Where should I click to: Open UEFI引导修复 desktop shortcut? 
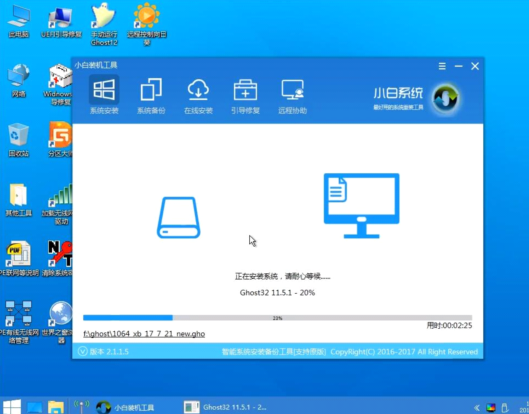tap(61, 21)
